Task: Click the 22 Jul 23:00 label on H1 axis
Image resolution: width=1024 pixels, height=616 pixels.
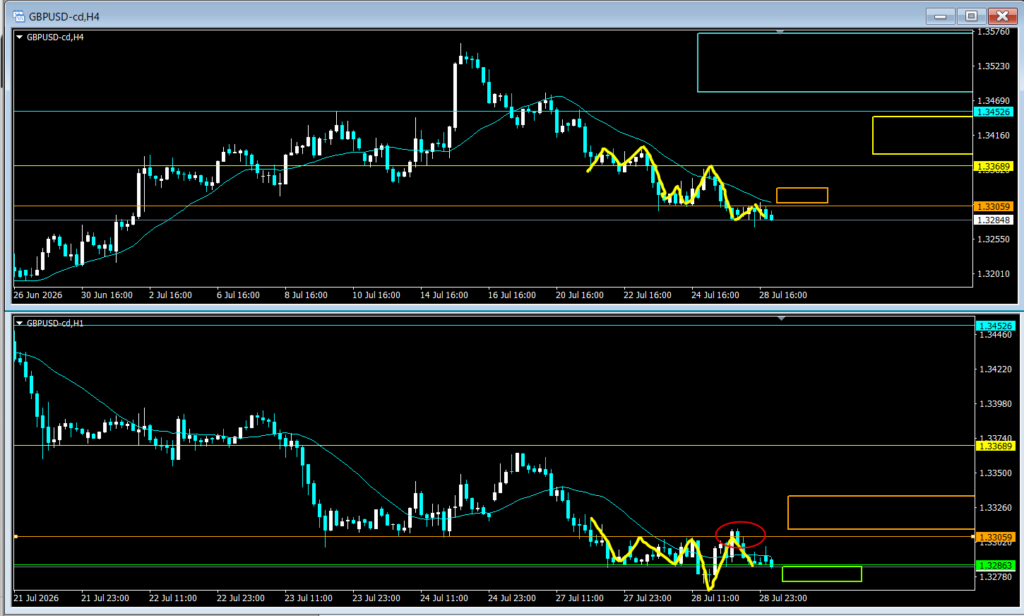Action: point(241,598)
